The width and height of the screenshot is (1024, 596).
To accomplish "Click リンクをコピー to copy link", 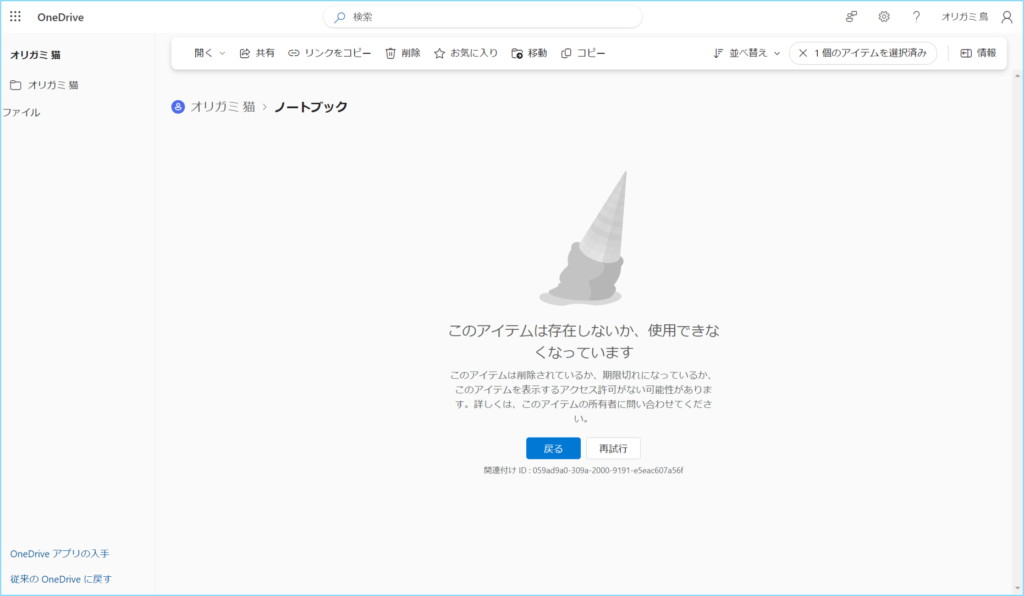I will click(x=329, y=53).
